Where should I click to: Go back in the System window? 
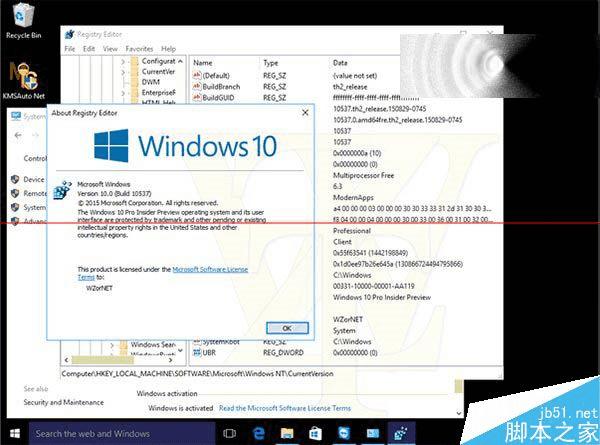pyautogui.click(x=18, y=135)
